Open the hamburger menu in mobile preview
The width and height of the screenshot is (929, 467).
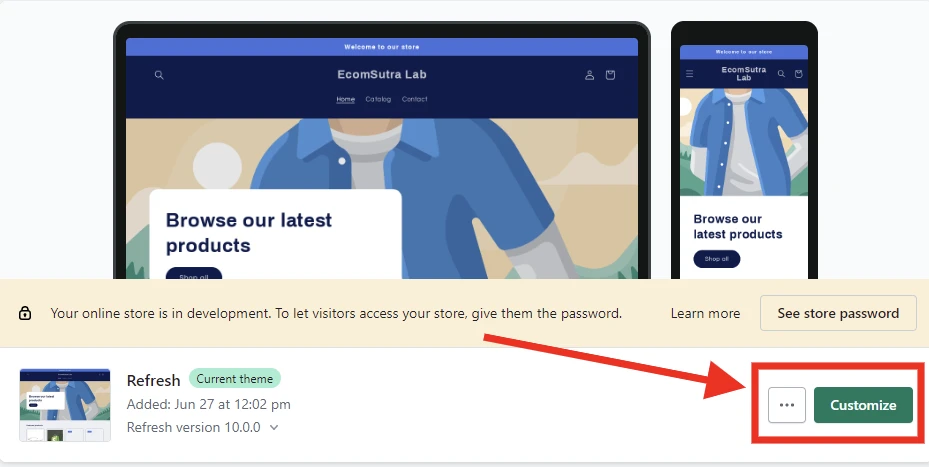click(690, 74)
